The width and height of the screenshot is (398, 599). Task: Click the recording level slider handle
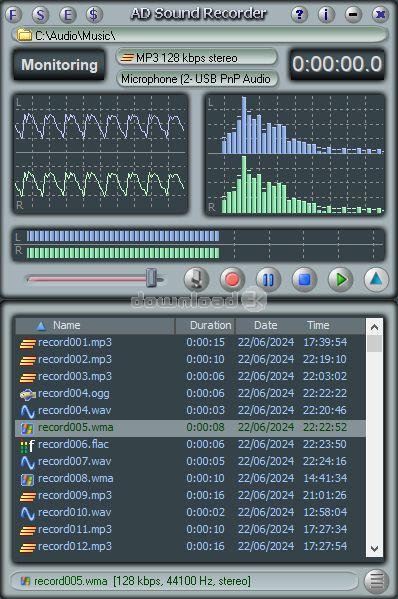152,278
